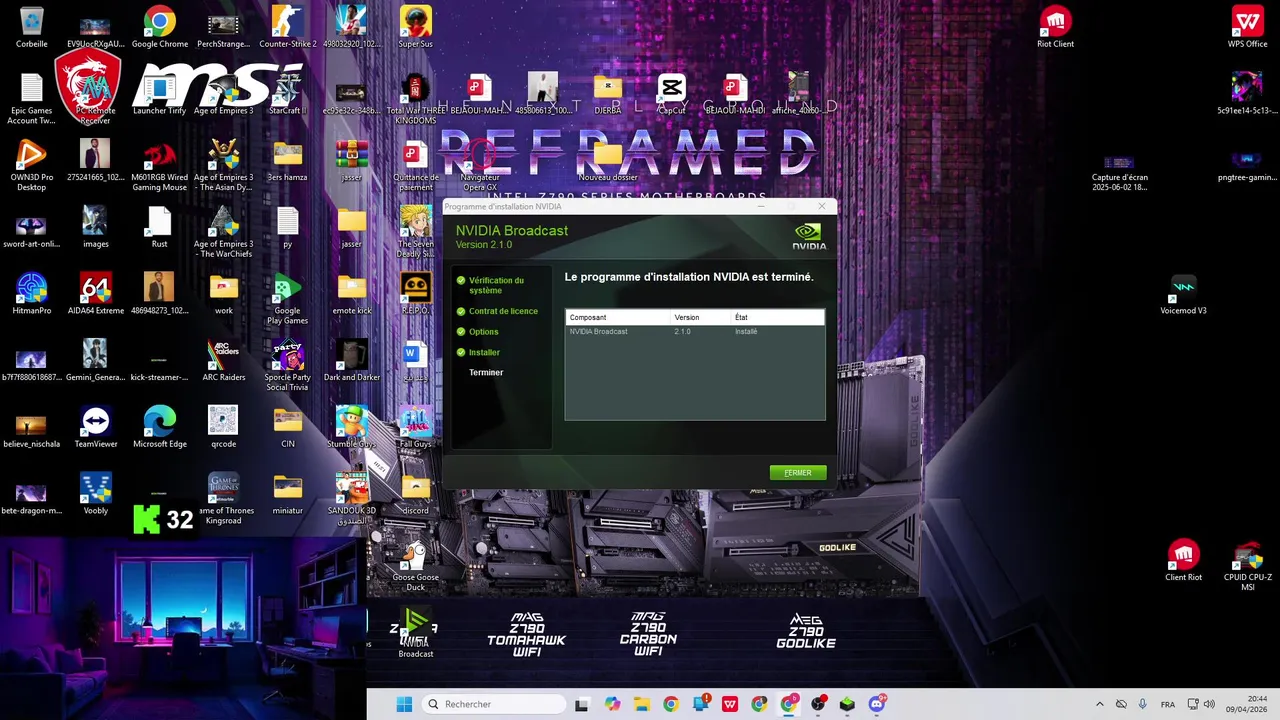Click the FRA language indicator
This screenshot has width=1280, height=720.
click(1167, 704)
